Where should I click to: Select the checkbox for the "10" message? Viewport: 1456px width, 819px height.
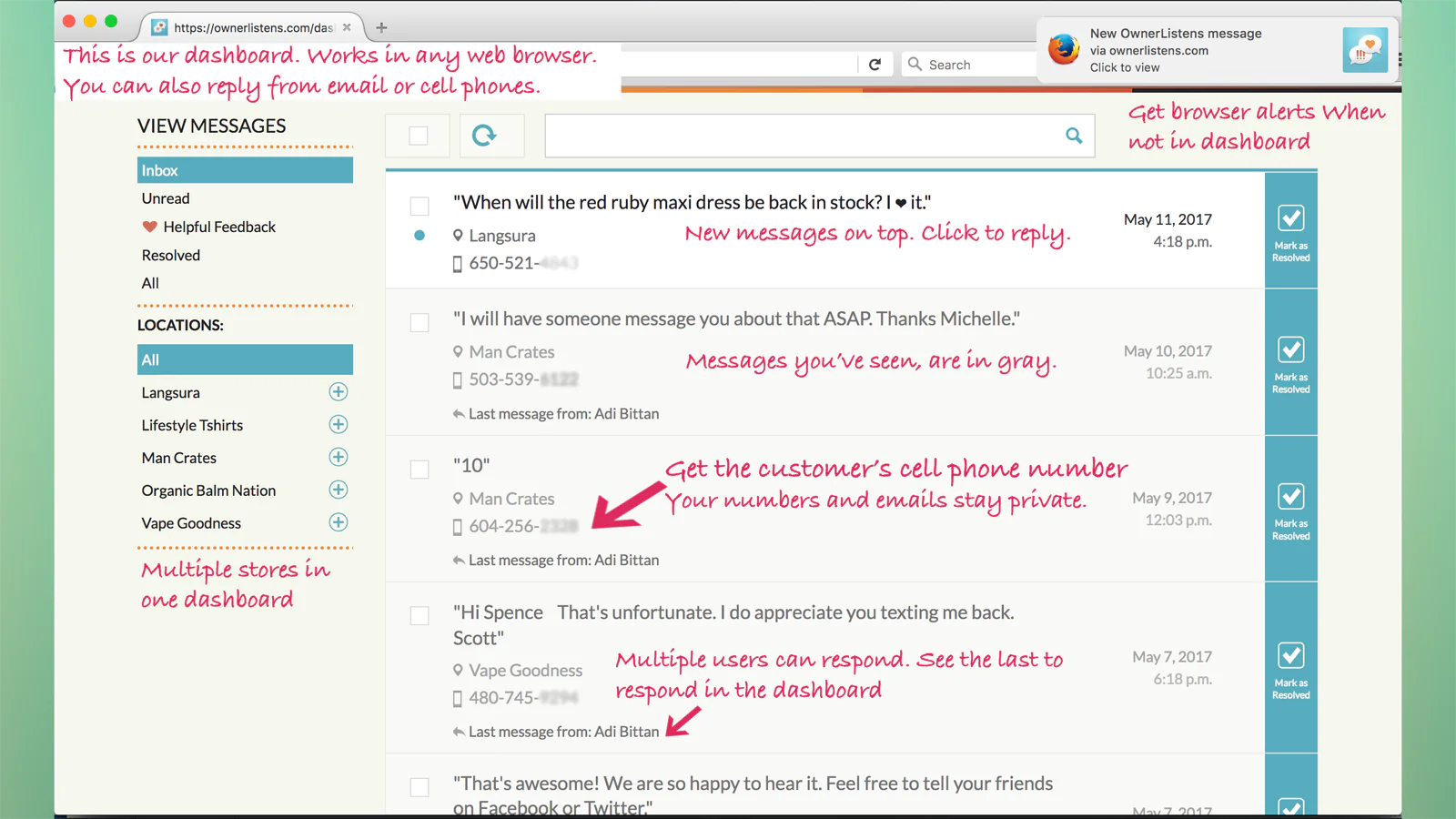click(420, 469)
